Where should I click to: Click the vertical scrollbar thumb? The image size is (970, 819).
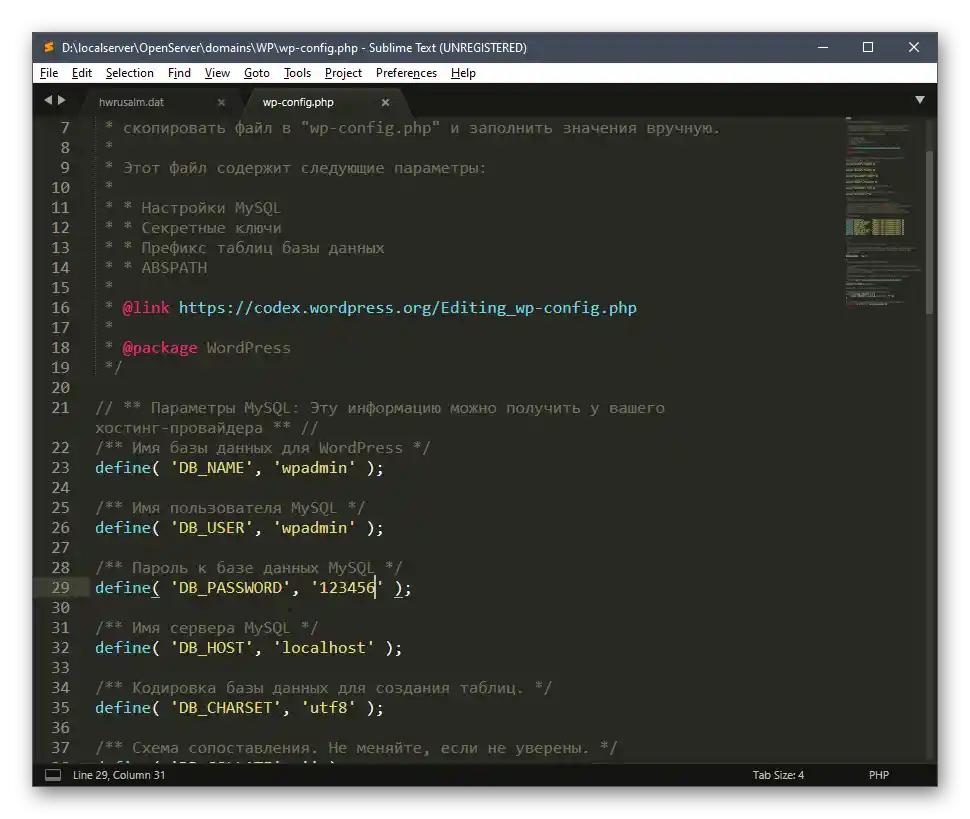point(929,232)
